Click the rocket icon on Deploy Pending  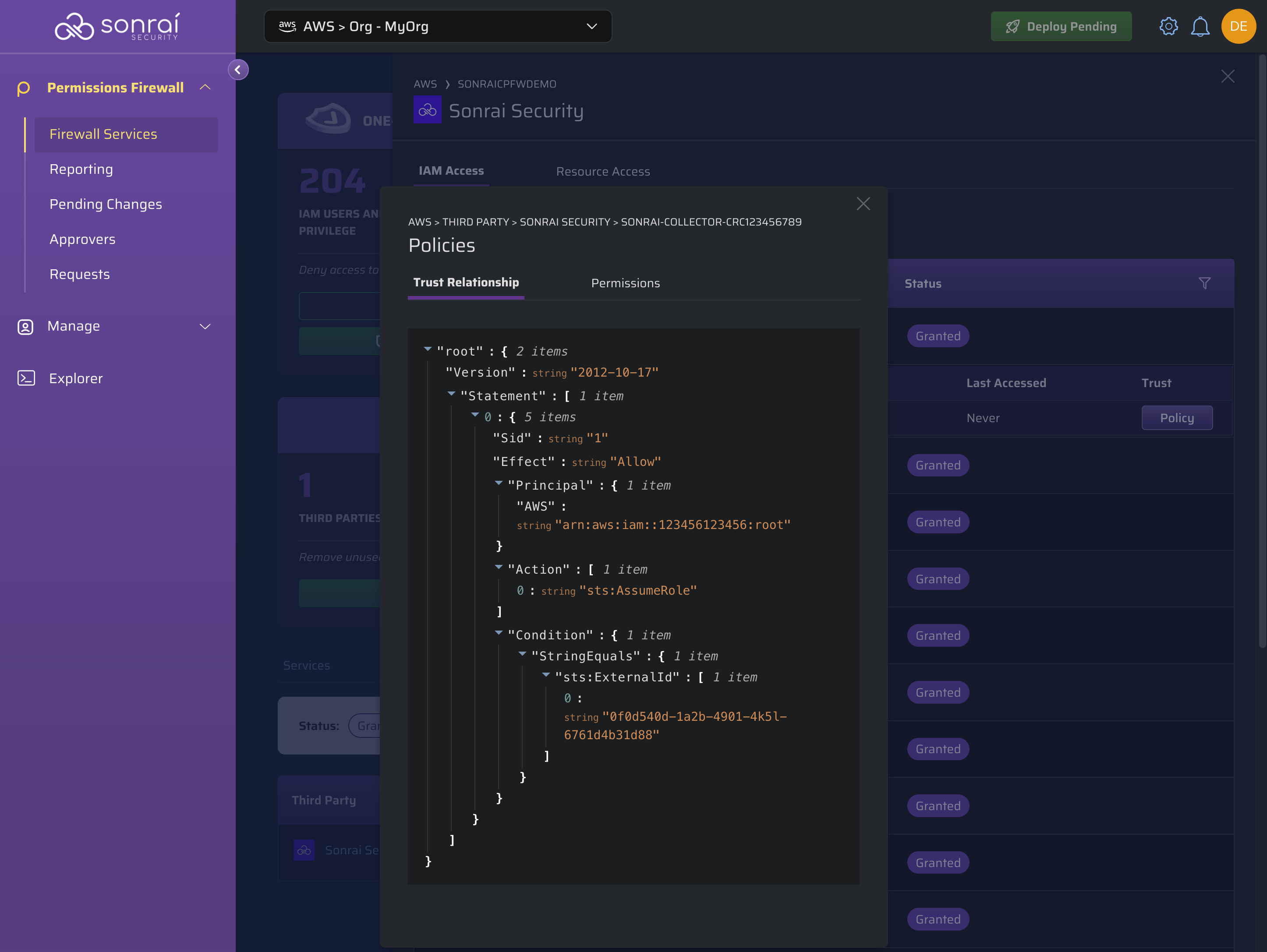click(x=1012, y=26)
